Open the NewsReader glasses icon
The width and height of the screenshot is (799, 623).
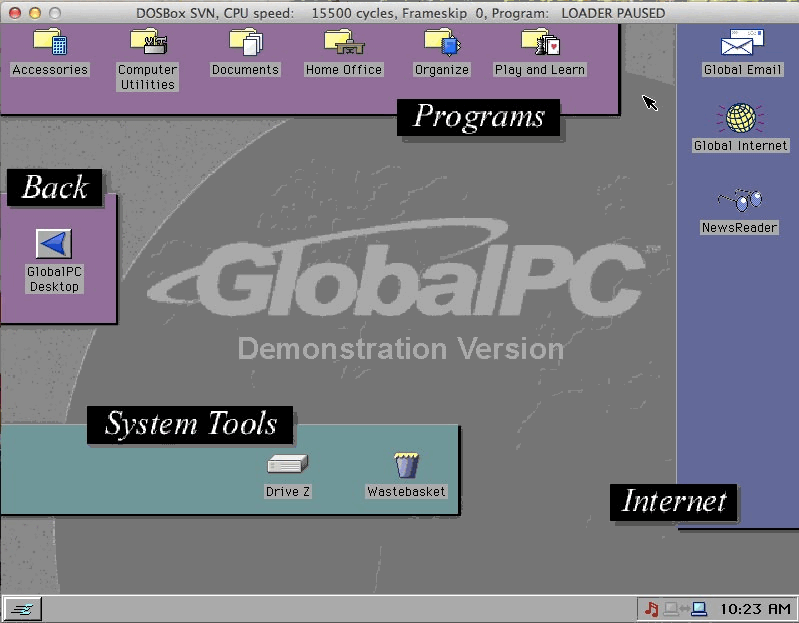coord(740,201)
